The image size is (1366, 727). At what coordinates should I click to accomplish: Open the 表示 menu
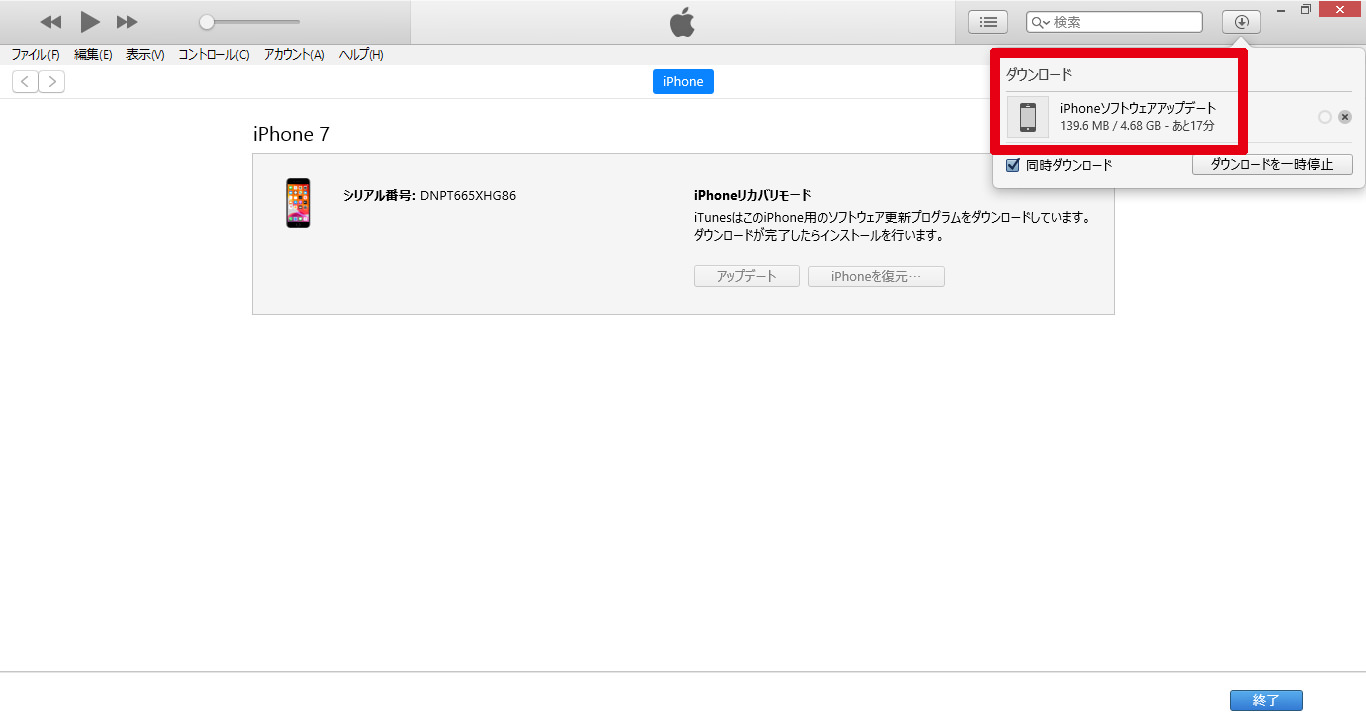coord(145,55)
